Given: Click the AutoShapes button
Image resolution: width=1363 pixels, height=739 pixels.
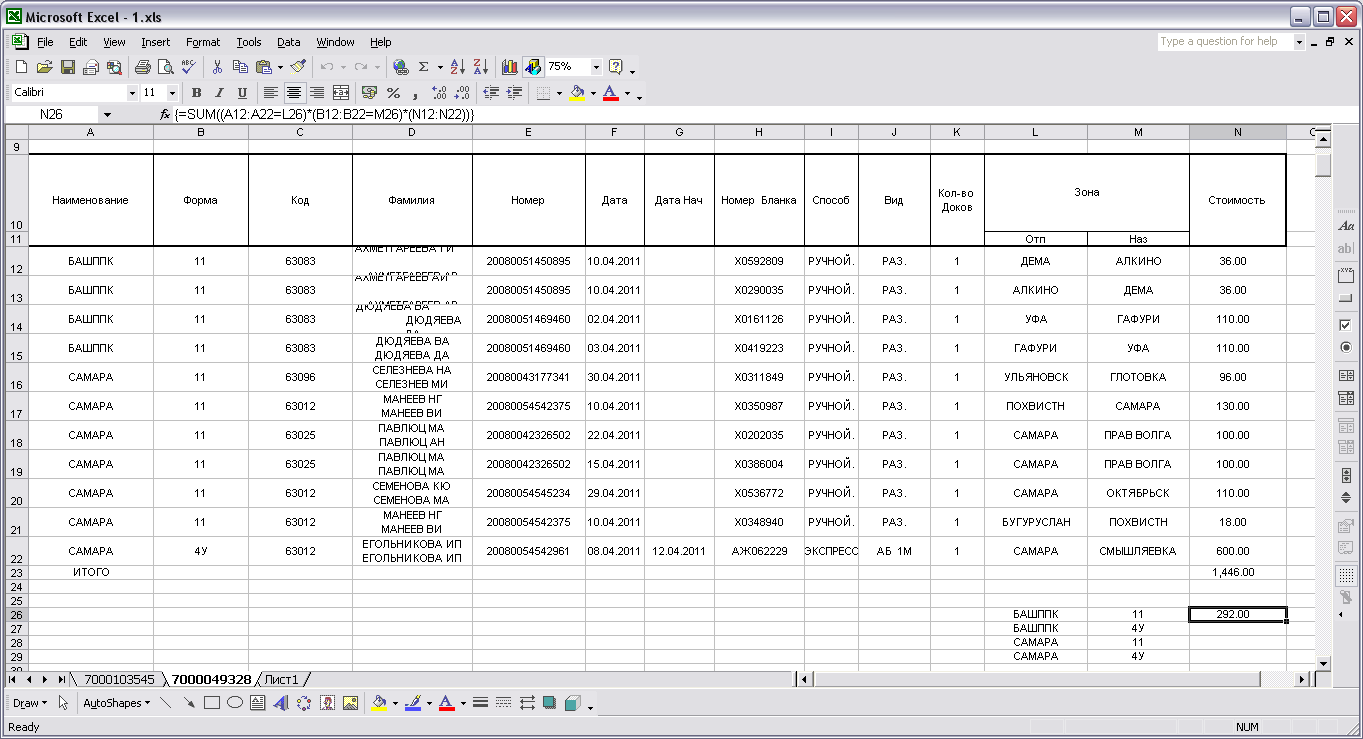Looking at the screenshot, I should pos(116,703).
